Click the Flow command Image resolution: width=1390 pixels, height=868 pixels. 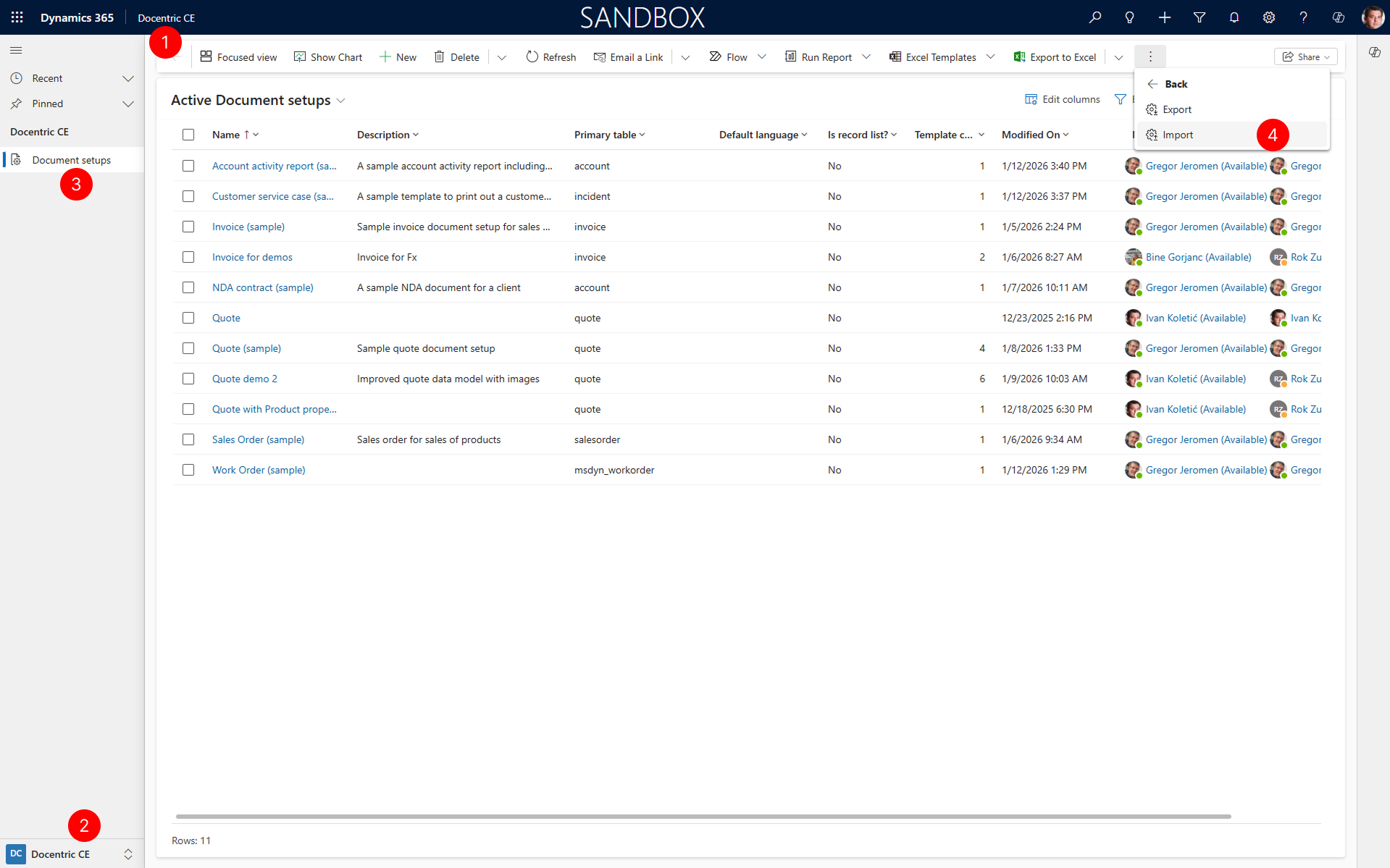[729, 57]
